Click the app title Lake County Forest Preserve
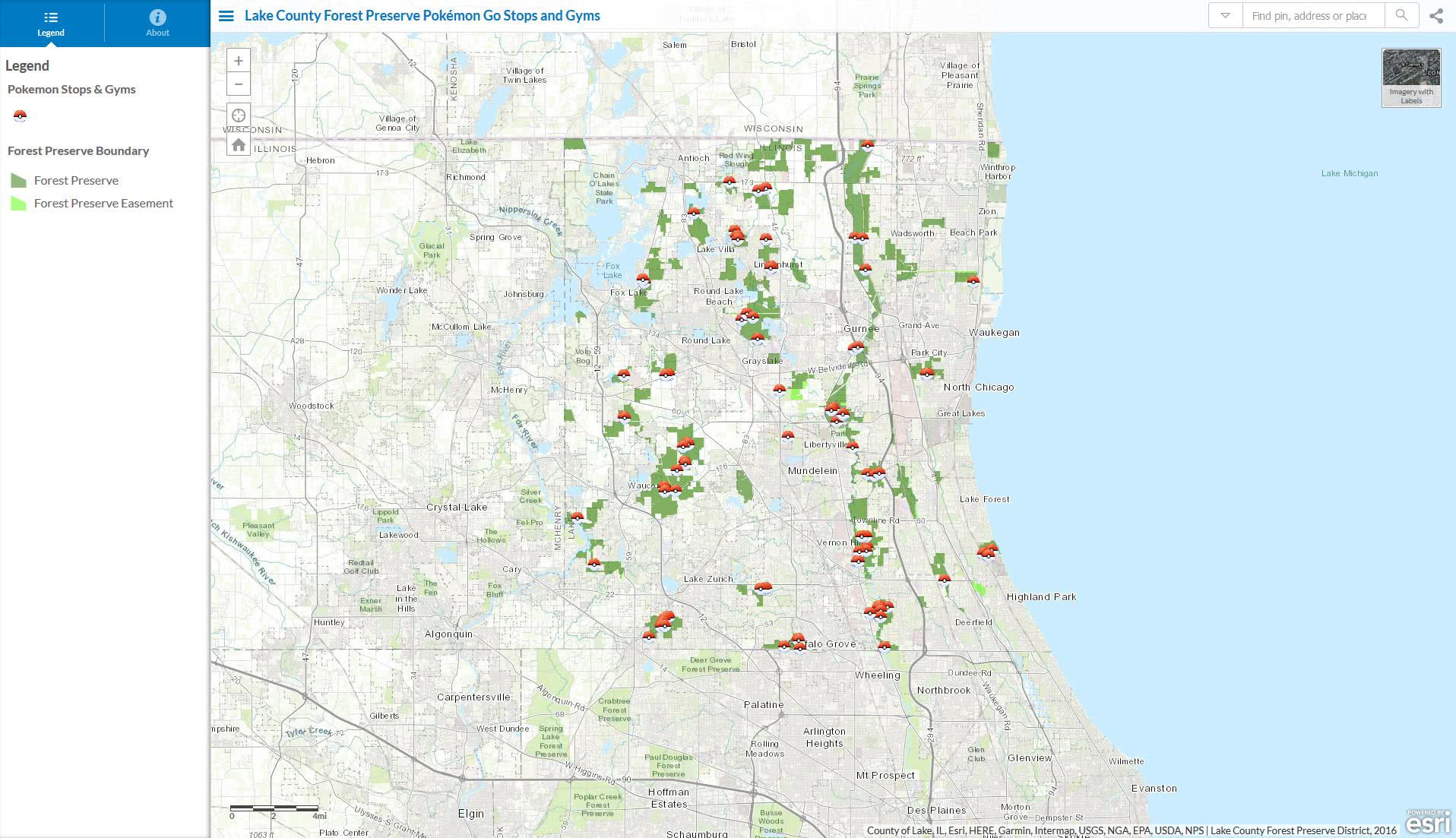 point(422,16)
